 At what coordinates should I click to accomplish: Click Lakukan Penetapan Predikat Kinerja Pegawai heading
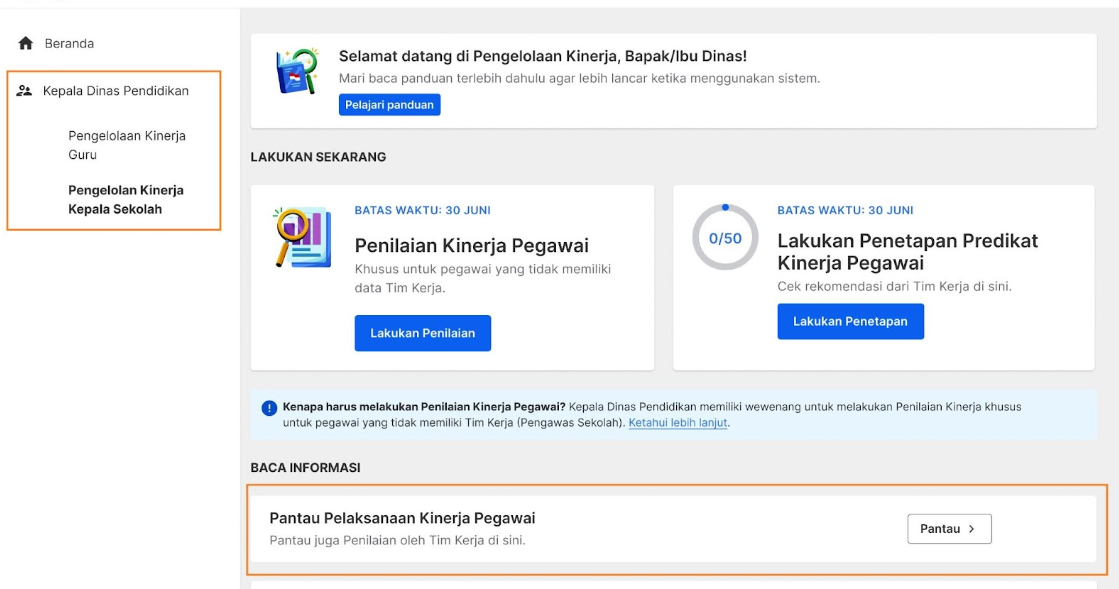pyautogui.click(x=908, y=251)
